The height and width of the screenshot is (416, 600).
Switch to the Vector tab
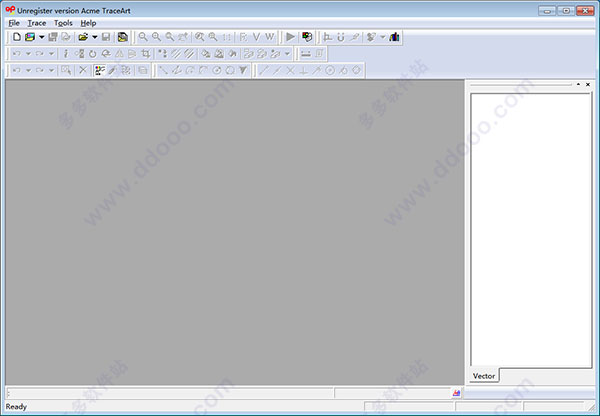(484, 376)
